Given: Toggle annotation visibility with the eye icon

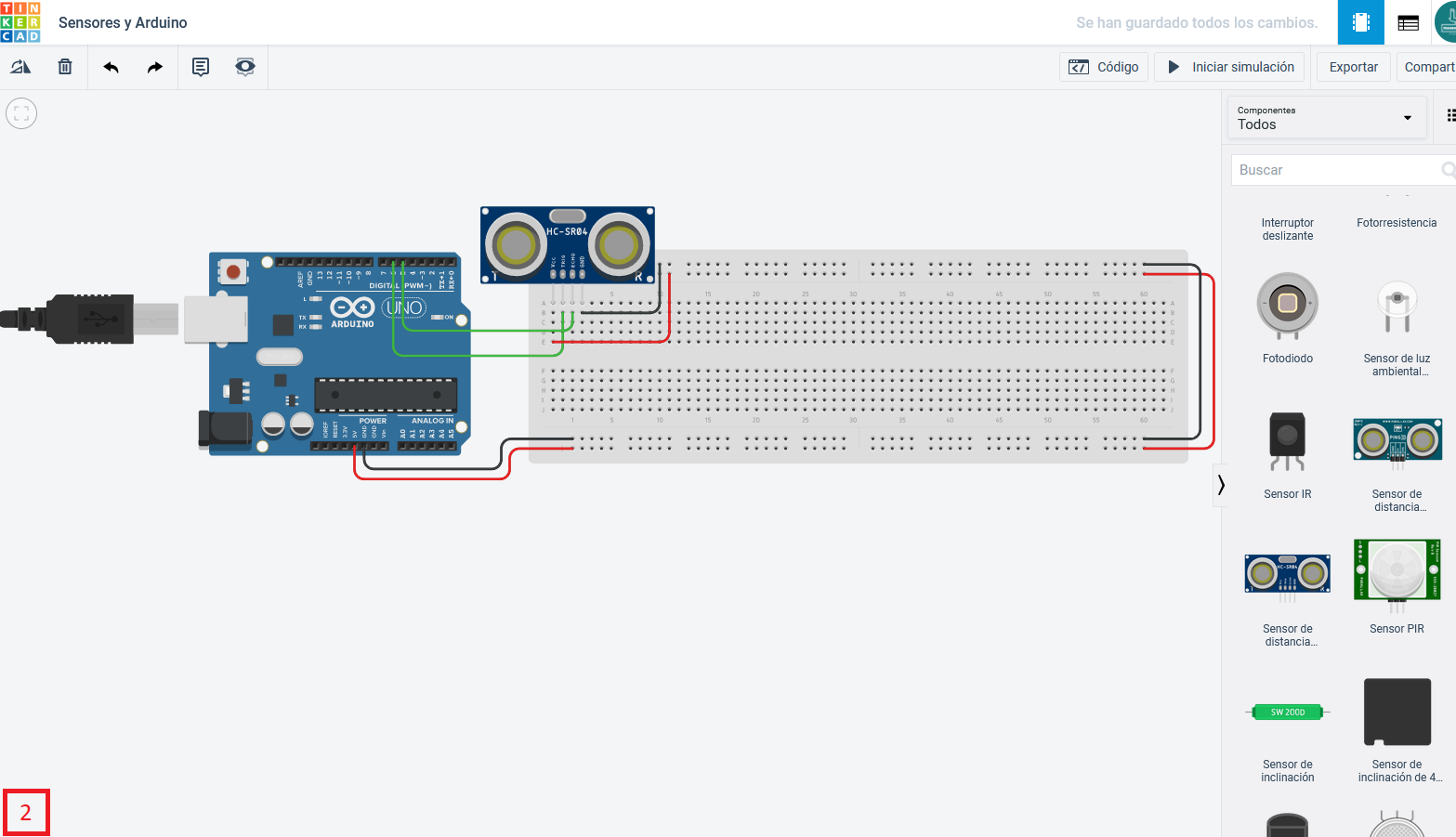Looking at the screenshot, I should (244, 66).
